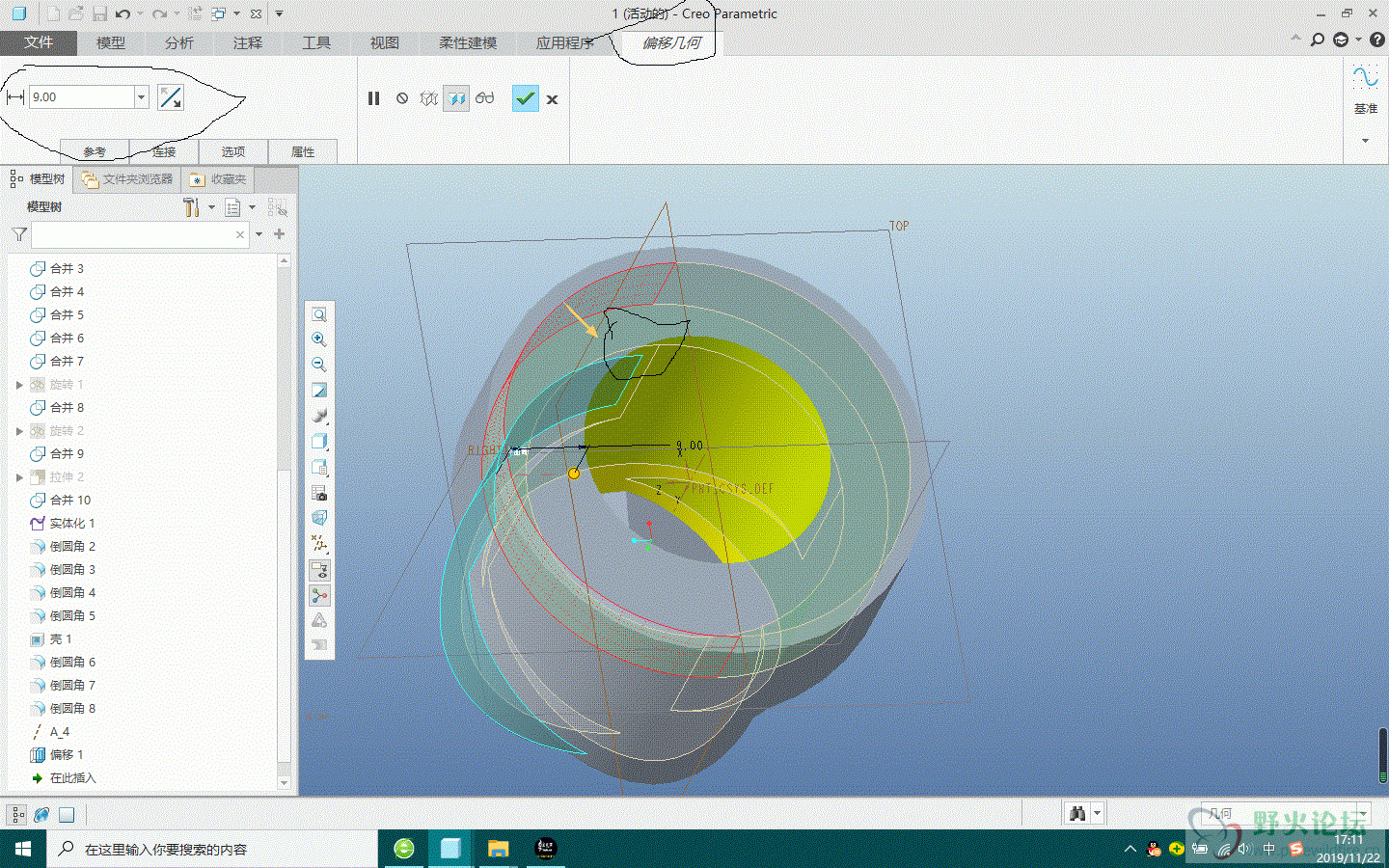Click the Zoom In icon
Screen dimensions: 1389x868
(319, 339)
